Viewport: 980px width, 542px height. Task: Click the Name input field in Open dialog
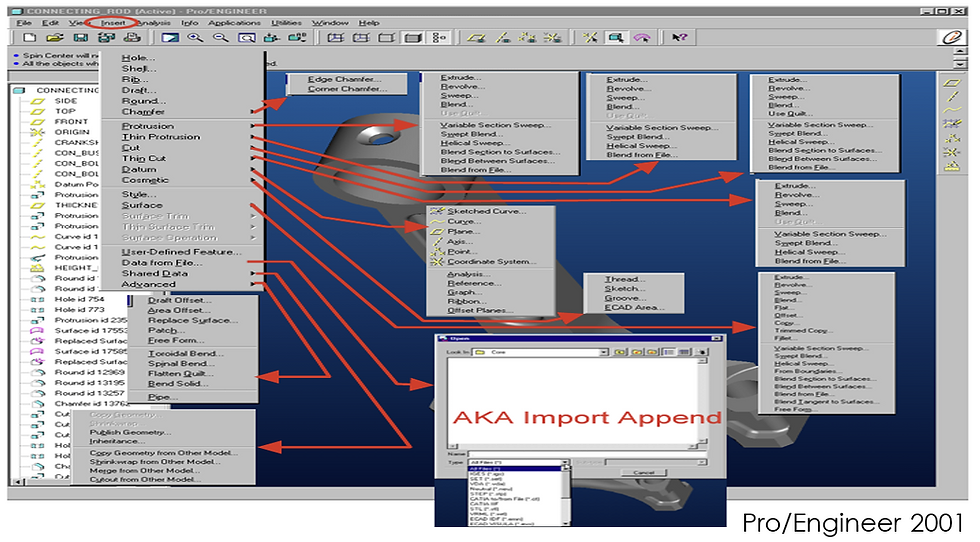[x=587, y=453]
